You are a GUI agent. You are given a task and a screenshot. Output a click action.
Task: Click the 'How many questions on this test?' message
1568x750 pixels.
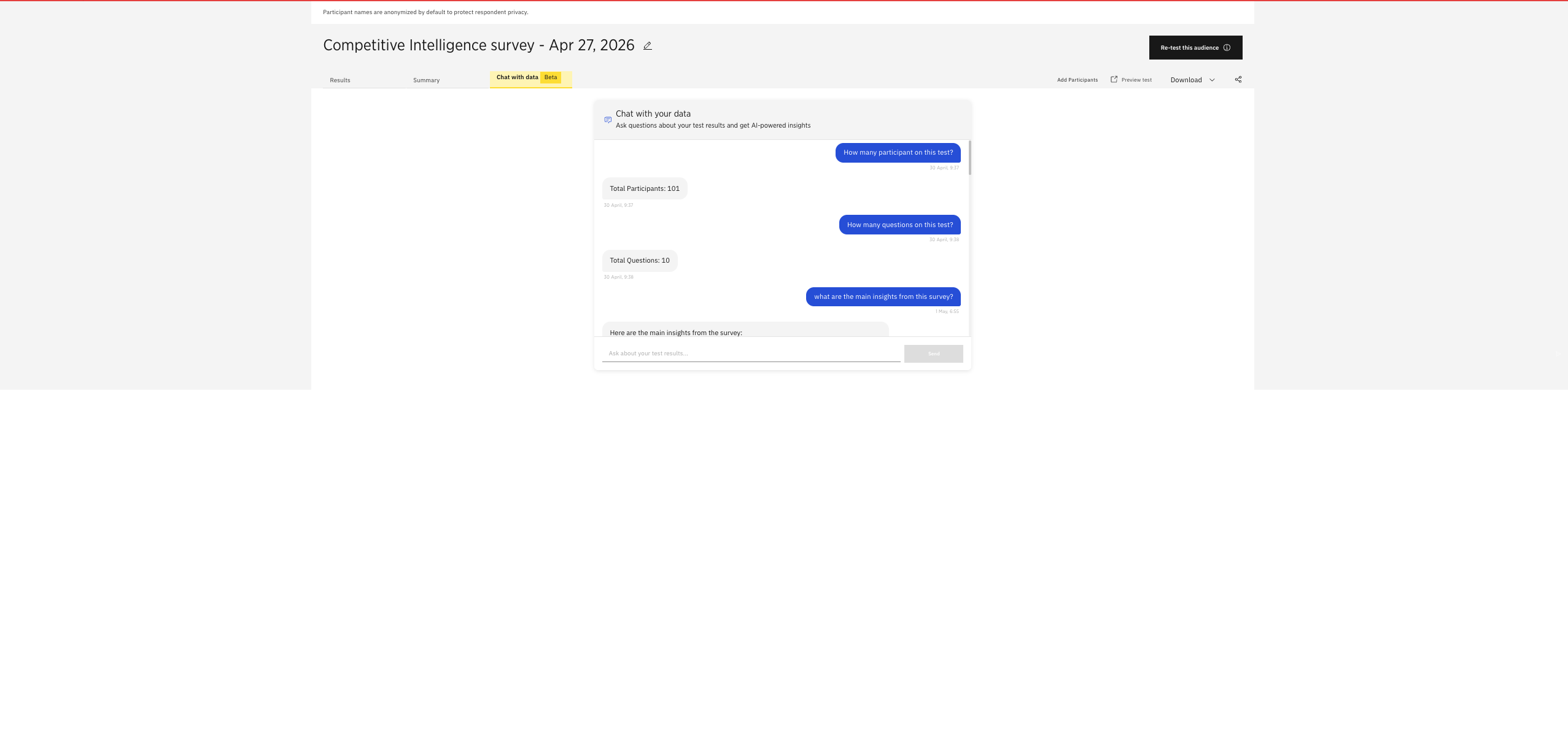[x=899, y=225]
